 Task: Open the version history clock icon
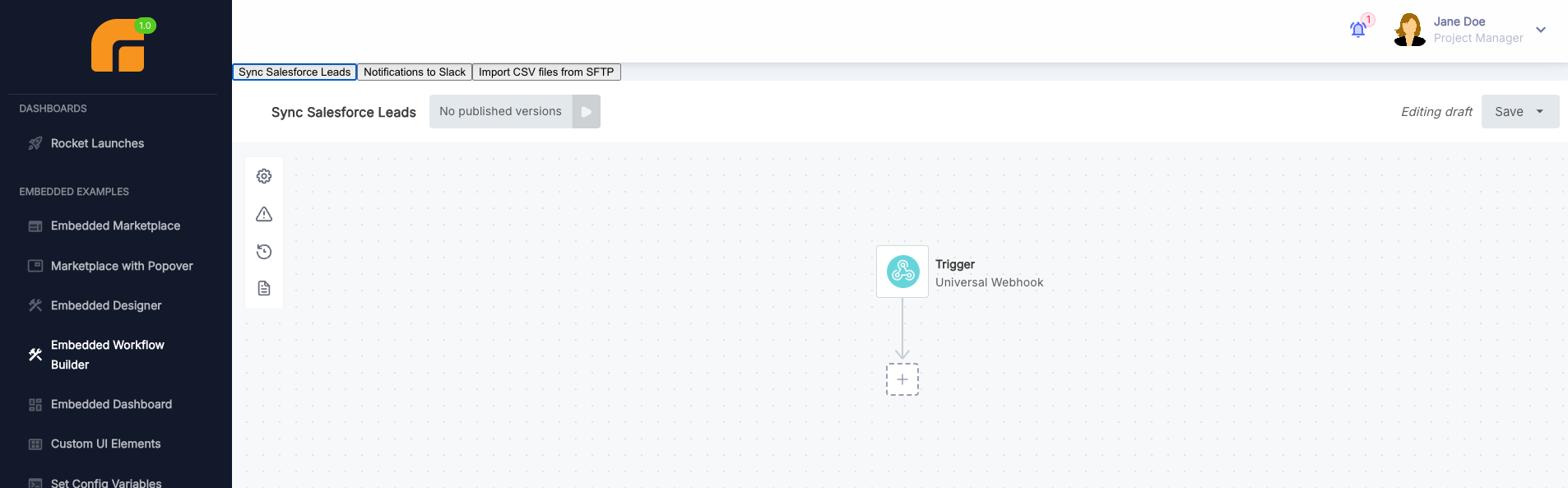[x=264, y=252]
